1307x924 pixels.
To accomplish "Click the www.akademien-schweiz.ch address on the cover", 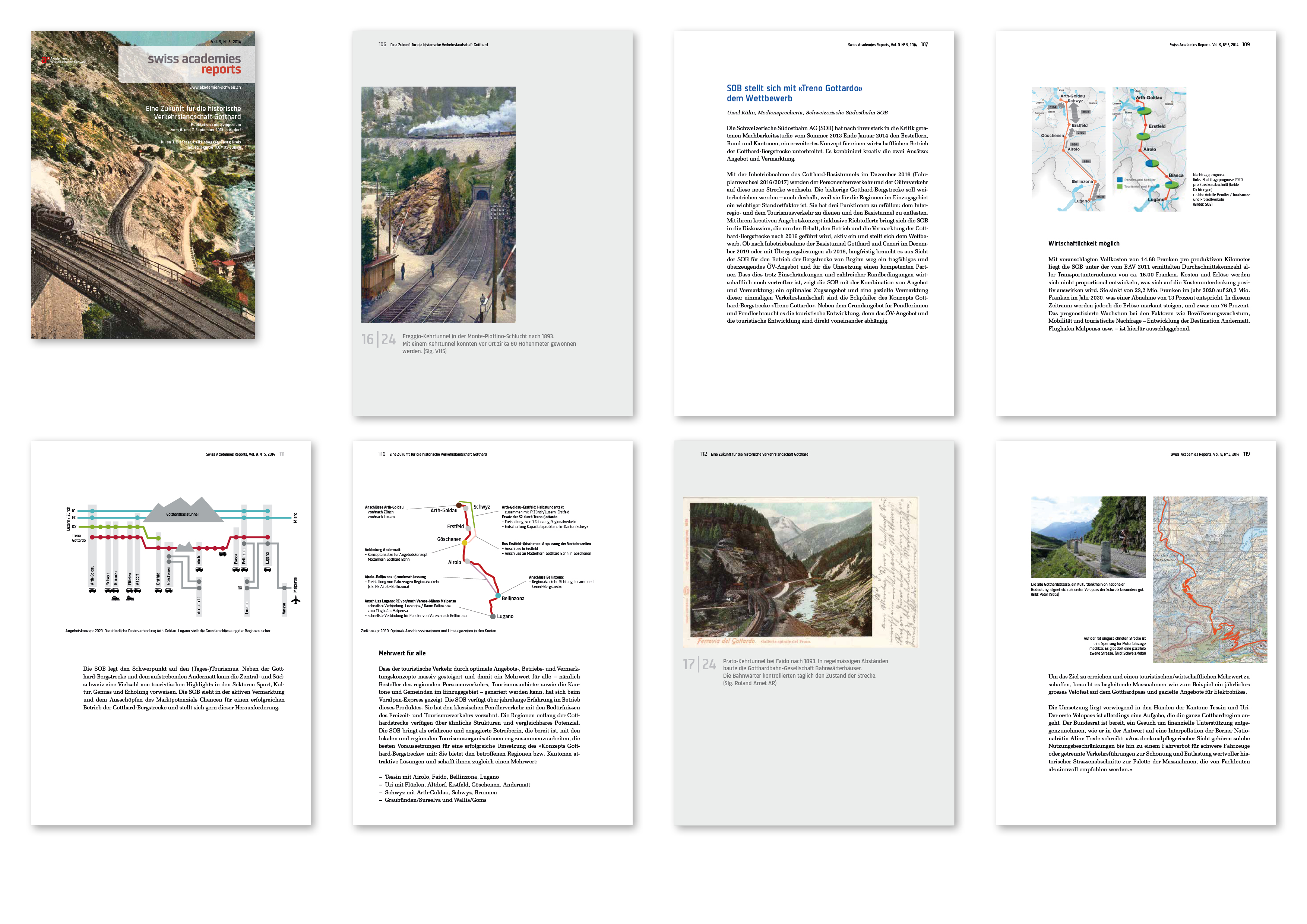I will (x=215, y=87).
